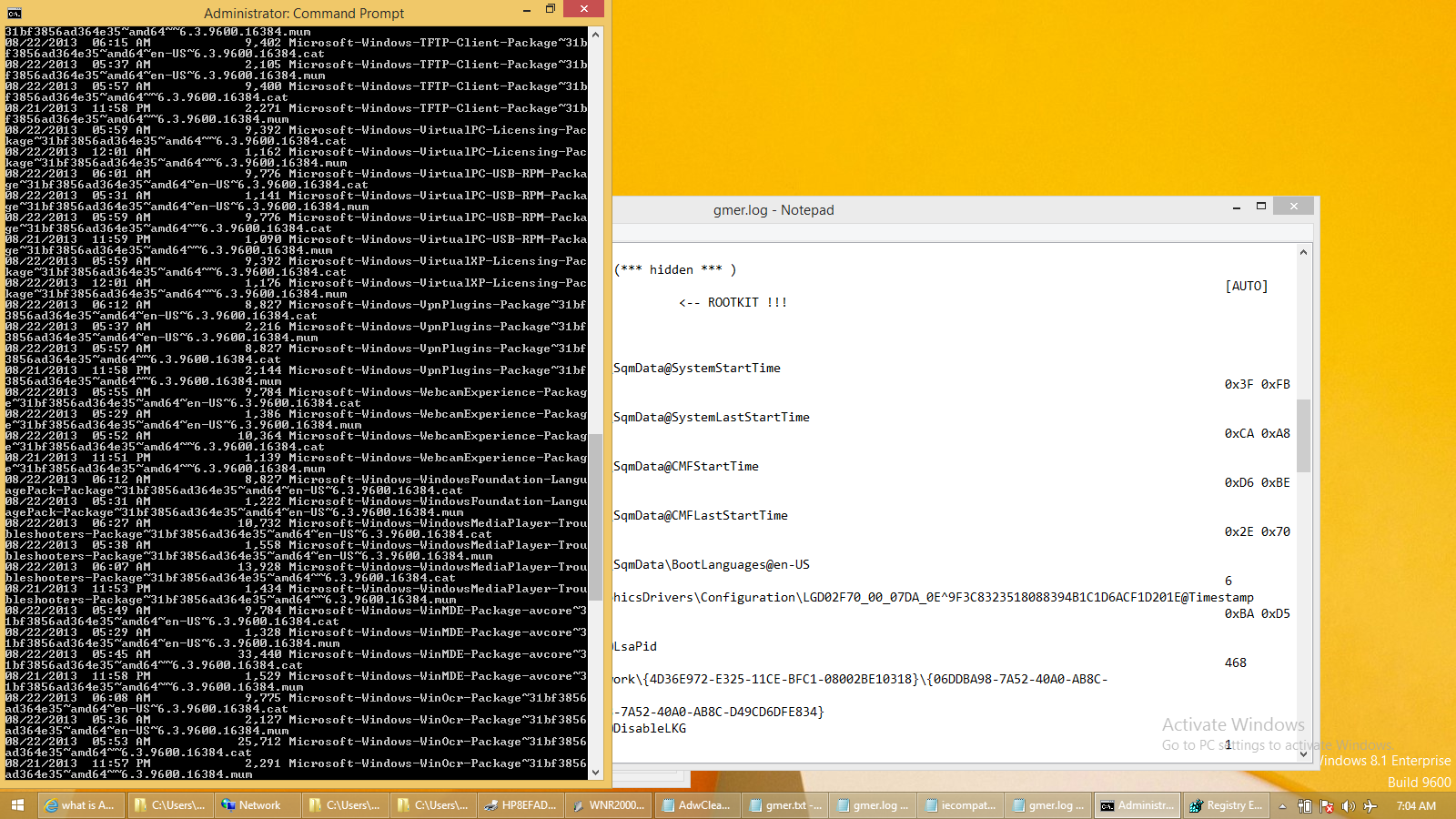The width and height of the screenshot is (1456, 819).
Task: Click Command Prompt scrollbar up arrow
Action: 596,35
